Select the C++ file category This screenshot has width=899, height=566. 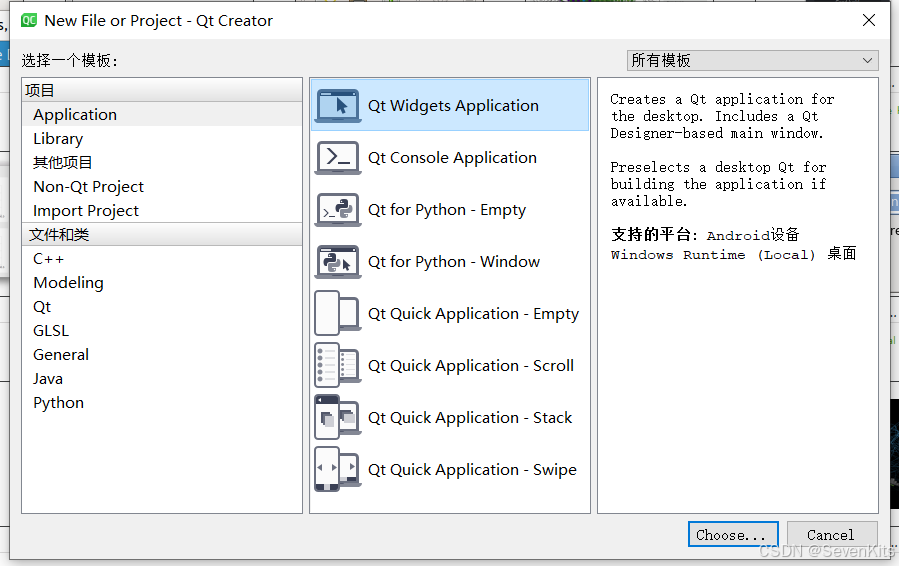tap(162, 259)
